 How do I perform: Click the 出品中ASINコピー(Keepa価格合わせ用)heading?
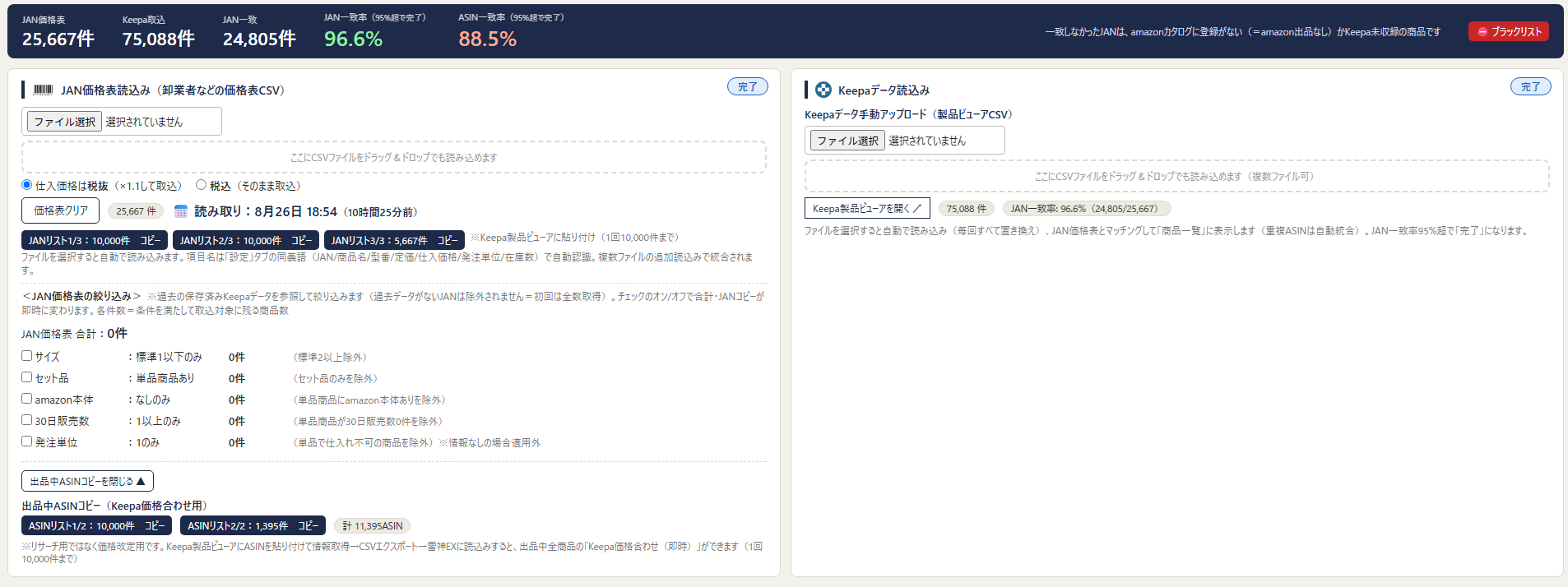[x=114, y=506]
